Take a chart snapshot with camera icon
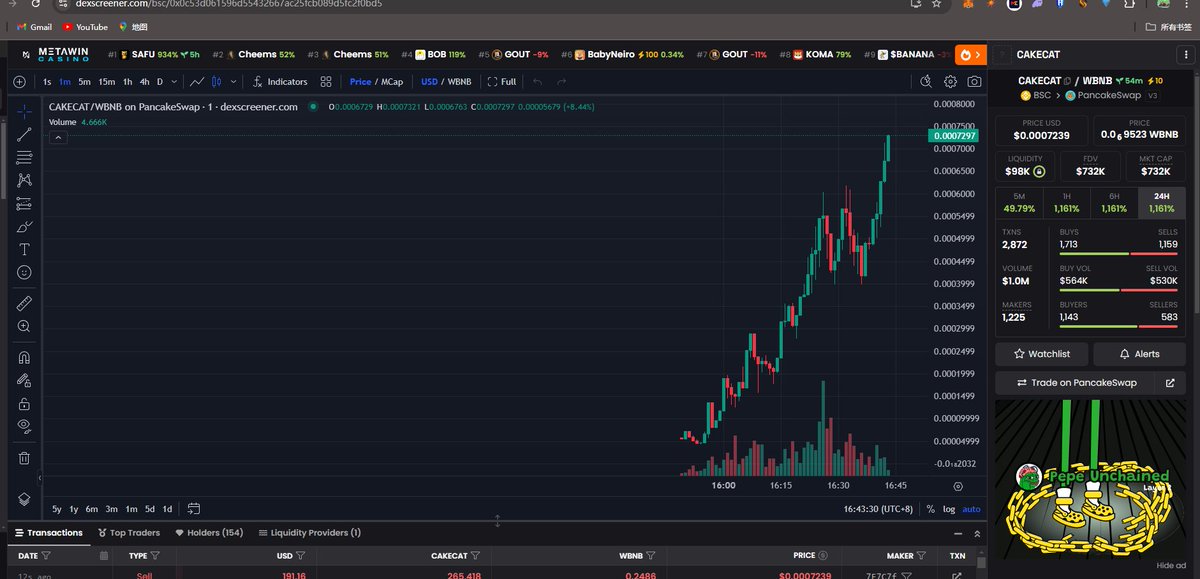This screenshot has width=1200, height=579. pyautogui.click(x=974, y=82)
